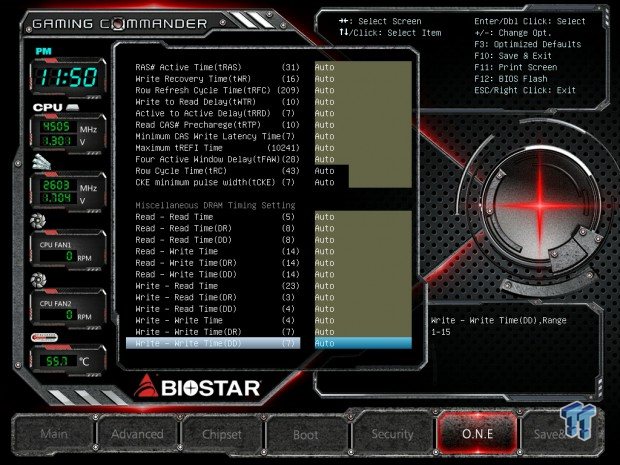620x465 pixels.
Task: Go to the Boot tab
Action: [306, 435]
